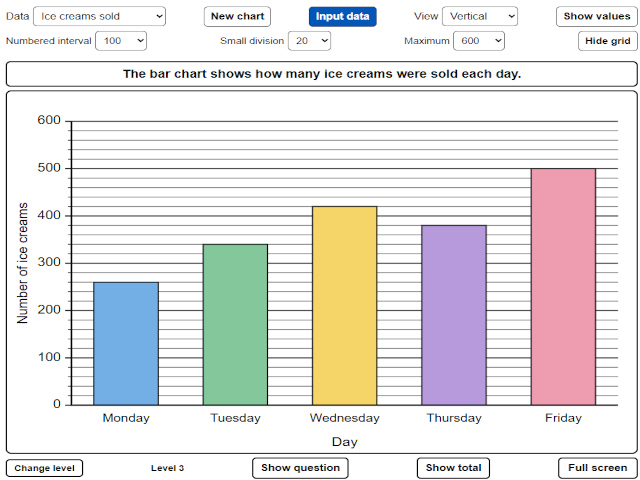Click the Show question button
This screenshot has width=640, height=480.
(x=300, y=468)
